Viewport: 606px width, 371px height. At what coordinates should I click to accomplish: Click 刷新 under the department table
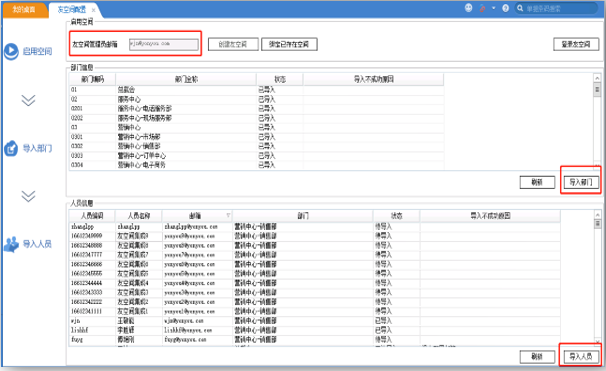pyautogui.click(x=537, y=182)
